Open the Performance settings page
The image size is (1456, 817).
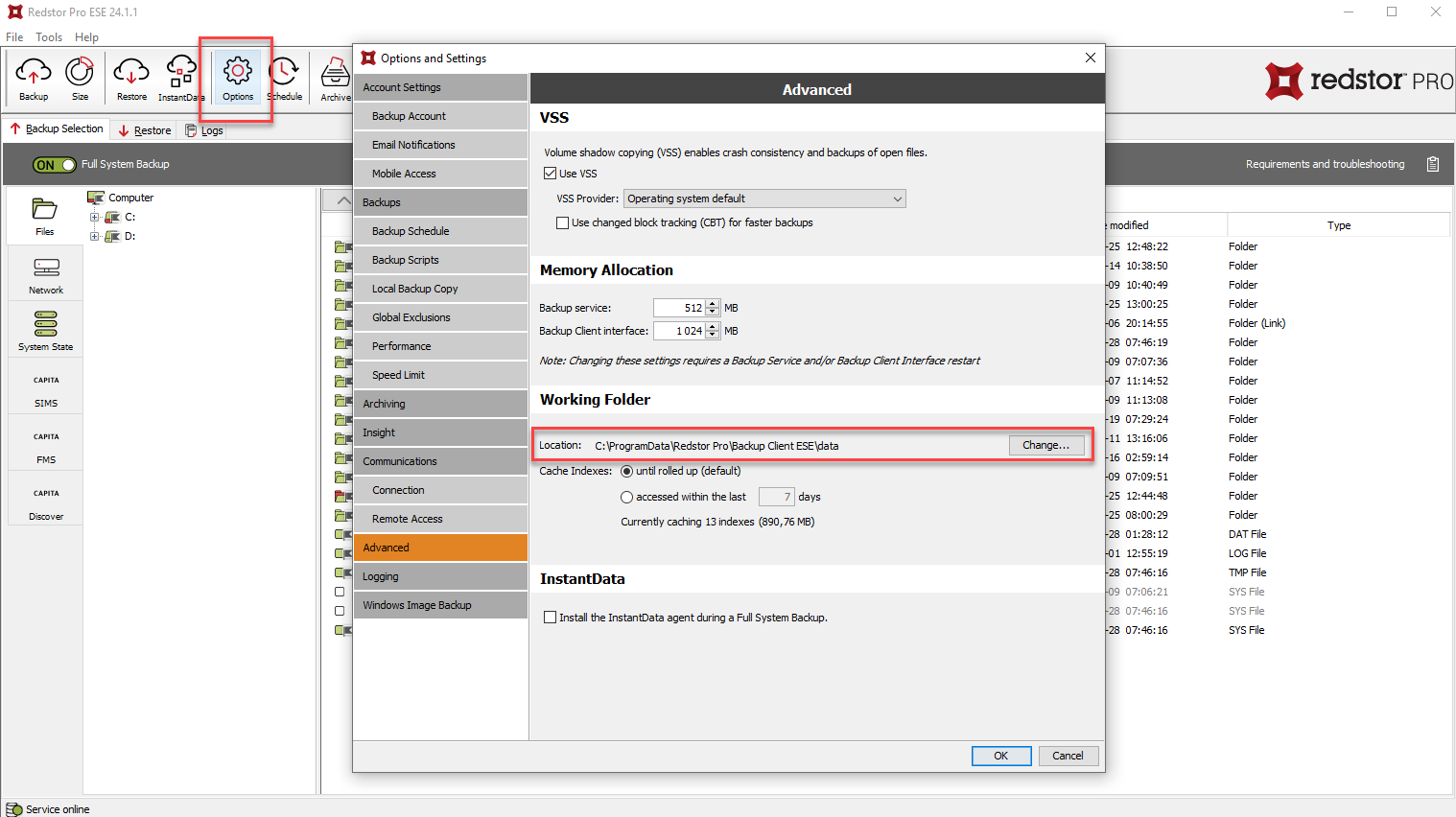[440, 346]
